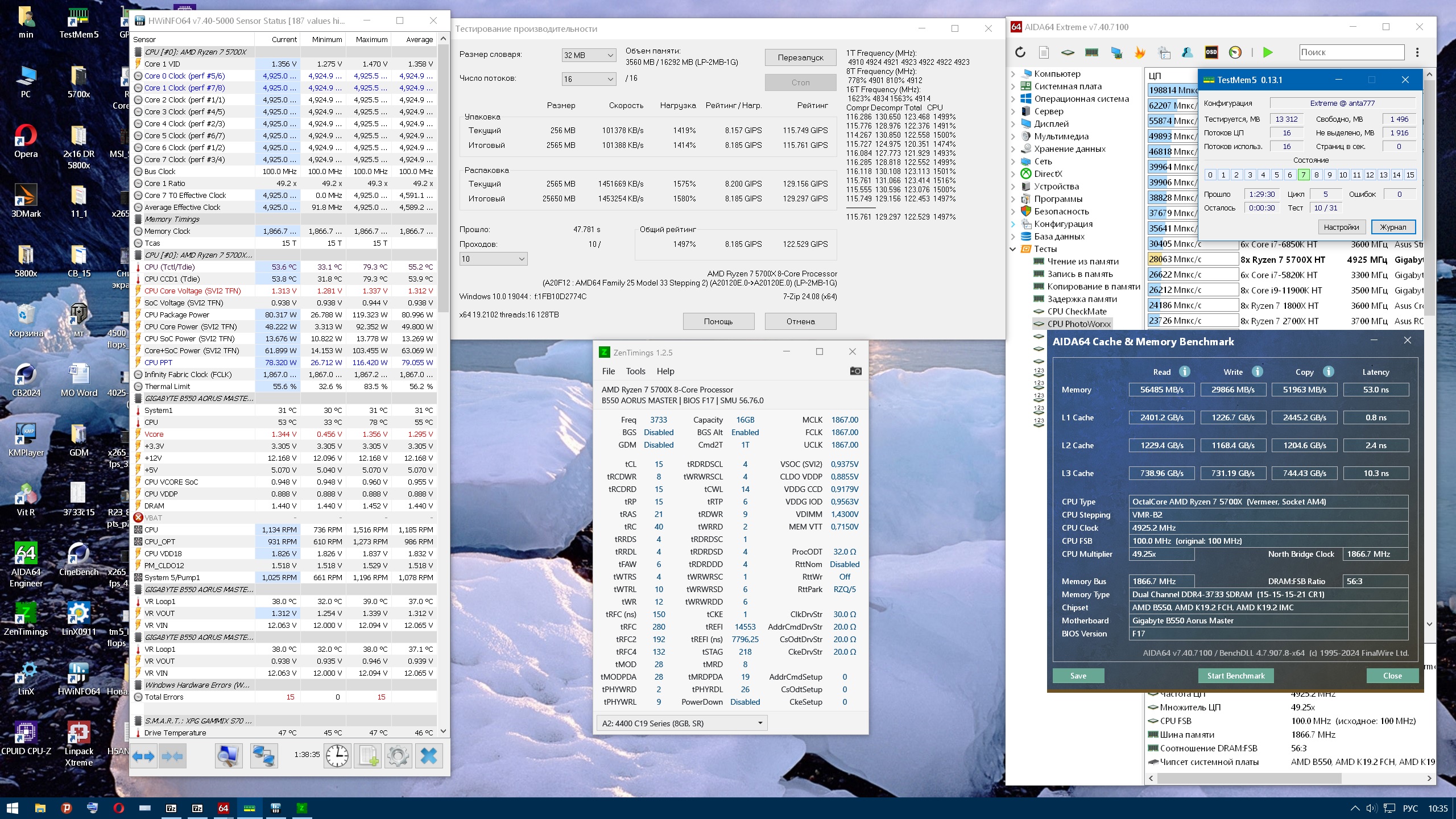1456x819 pixels.
Task: Click the ZenTimings camera screenshot icon
Action: (855, 371)
